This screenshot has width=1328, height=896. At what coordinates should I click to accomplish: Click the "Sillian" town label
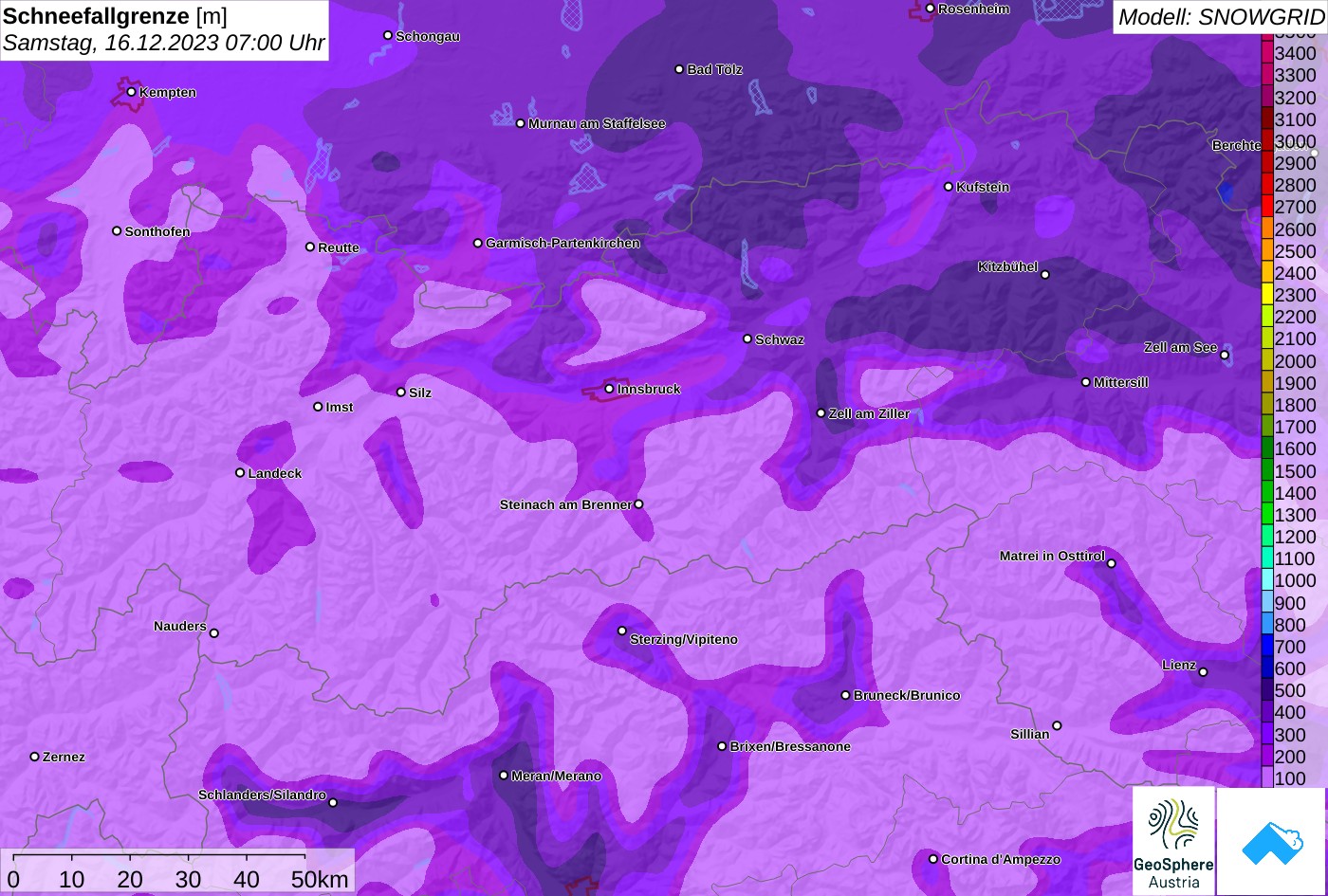[1030, 734]
